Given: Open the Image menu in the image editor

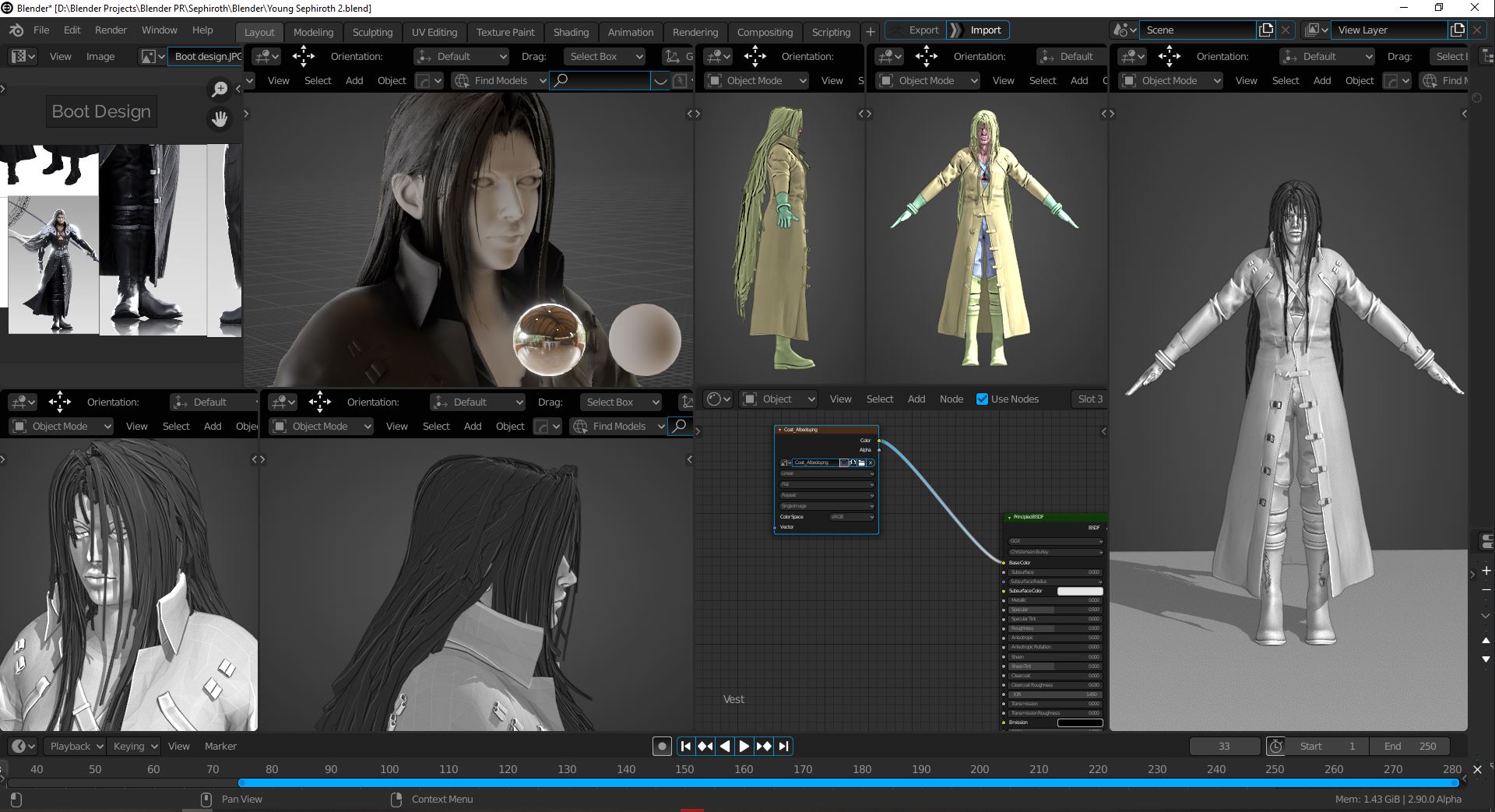Looking at the screenshot, I should (100, 56).
